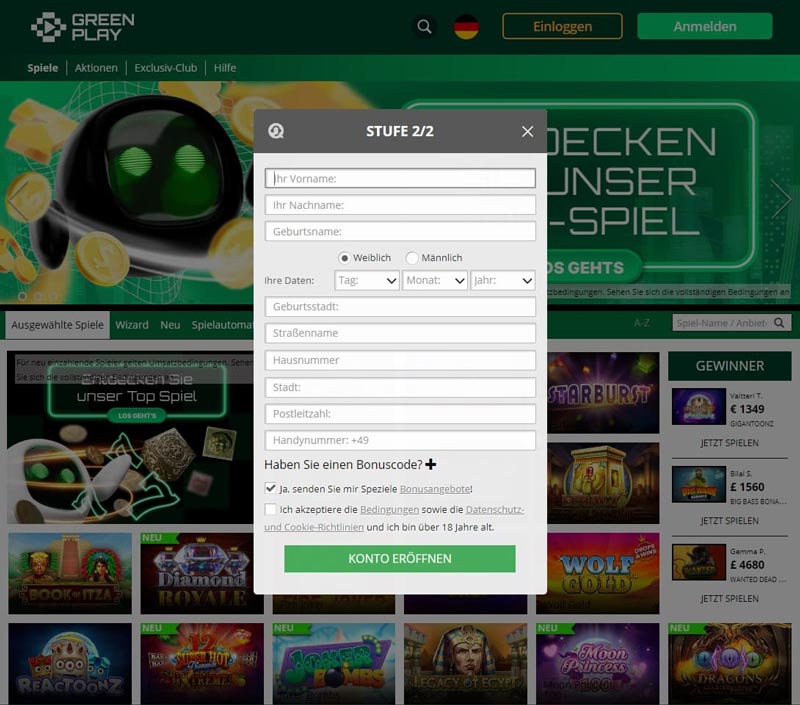Uncheck the special Bonusangebote checkbox
The width and height of the screenshot is (800, 705).
click(270, 488)
